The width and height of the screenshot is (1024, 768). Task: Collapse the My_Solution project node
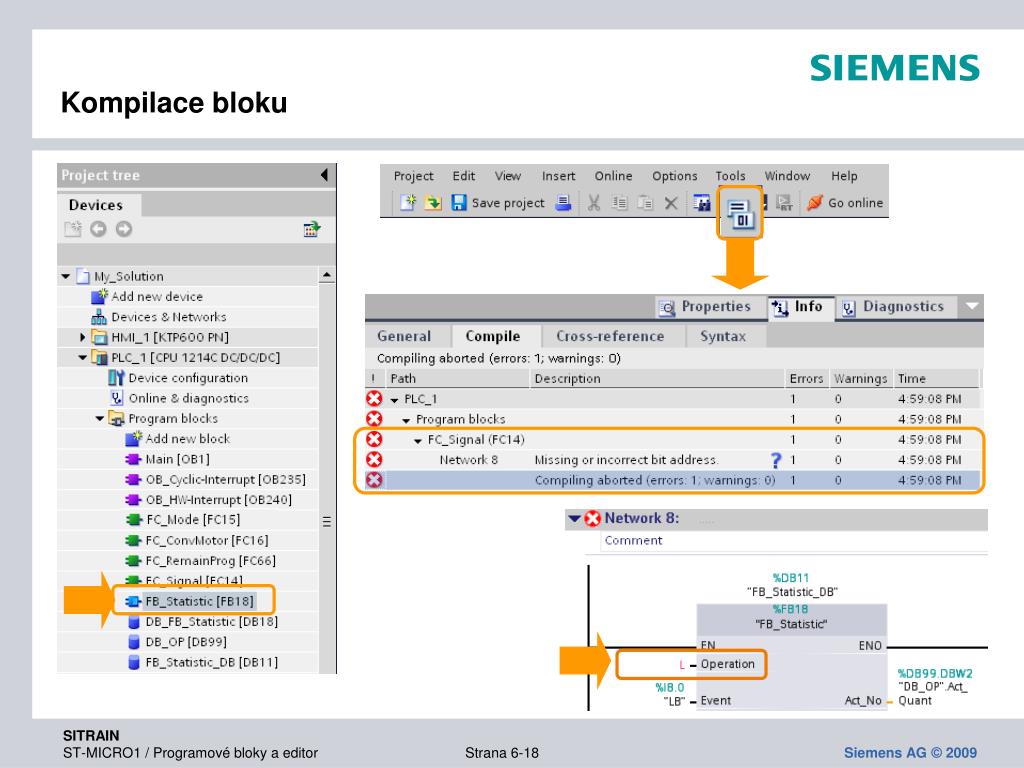coord(65,276)
